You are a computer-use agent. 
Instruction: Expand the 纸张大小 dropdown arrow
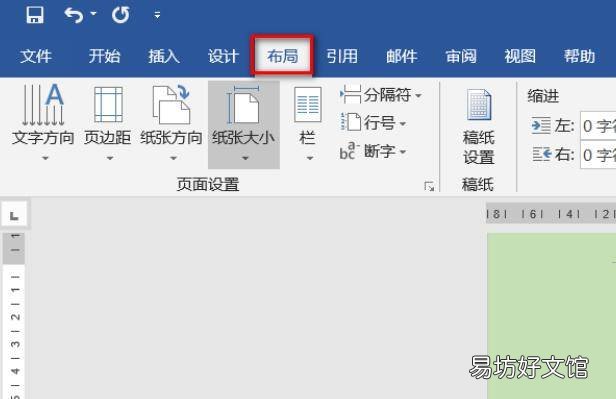[246, 158]
